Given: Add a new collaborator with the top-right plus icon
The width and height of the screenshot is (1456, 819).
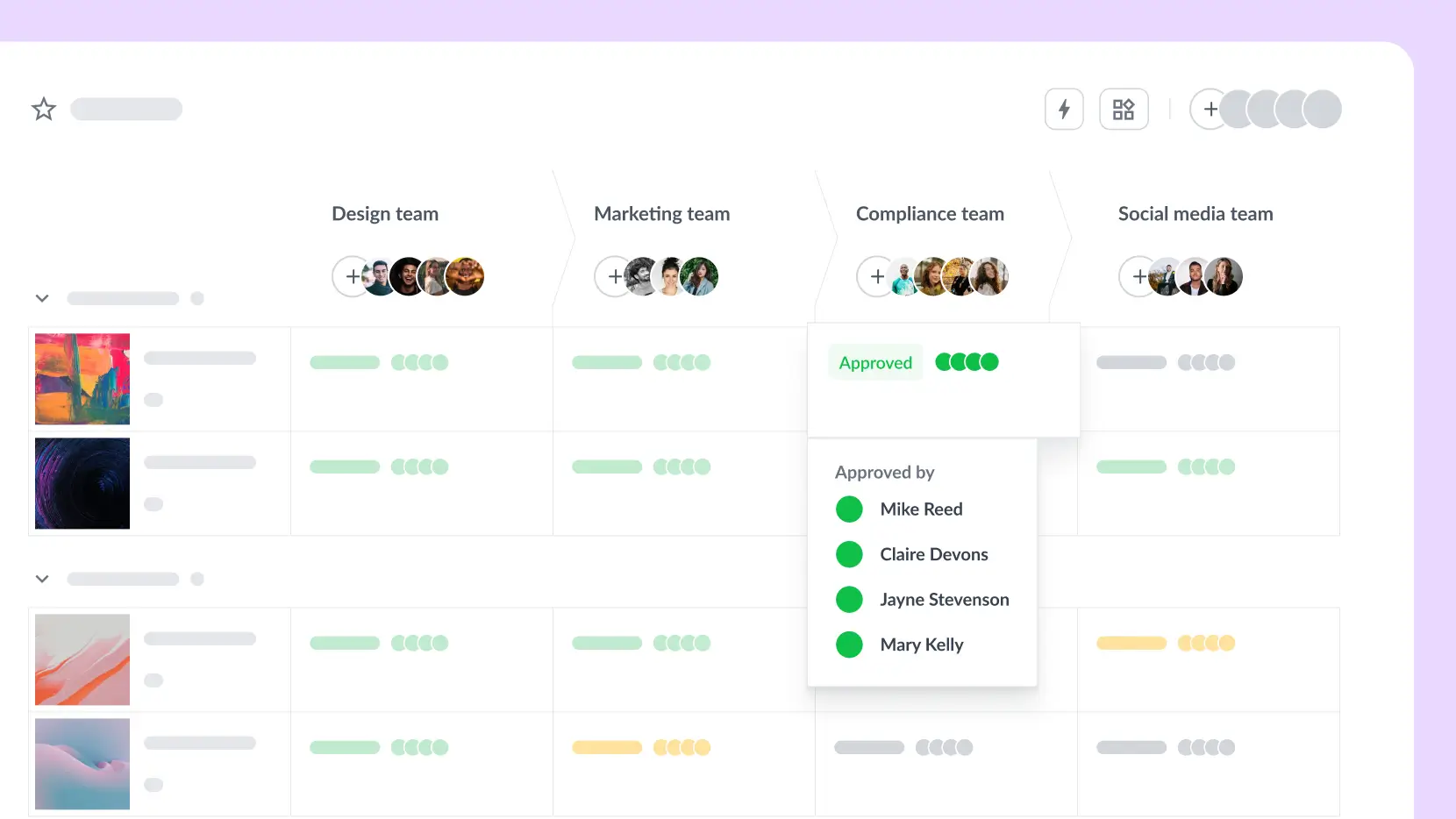Looking at the screenshot, I should coord(1210,109).
